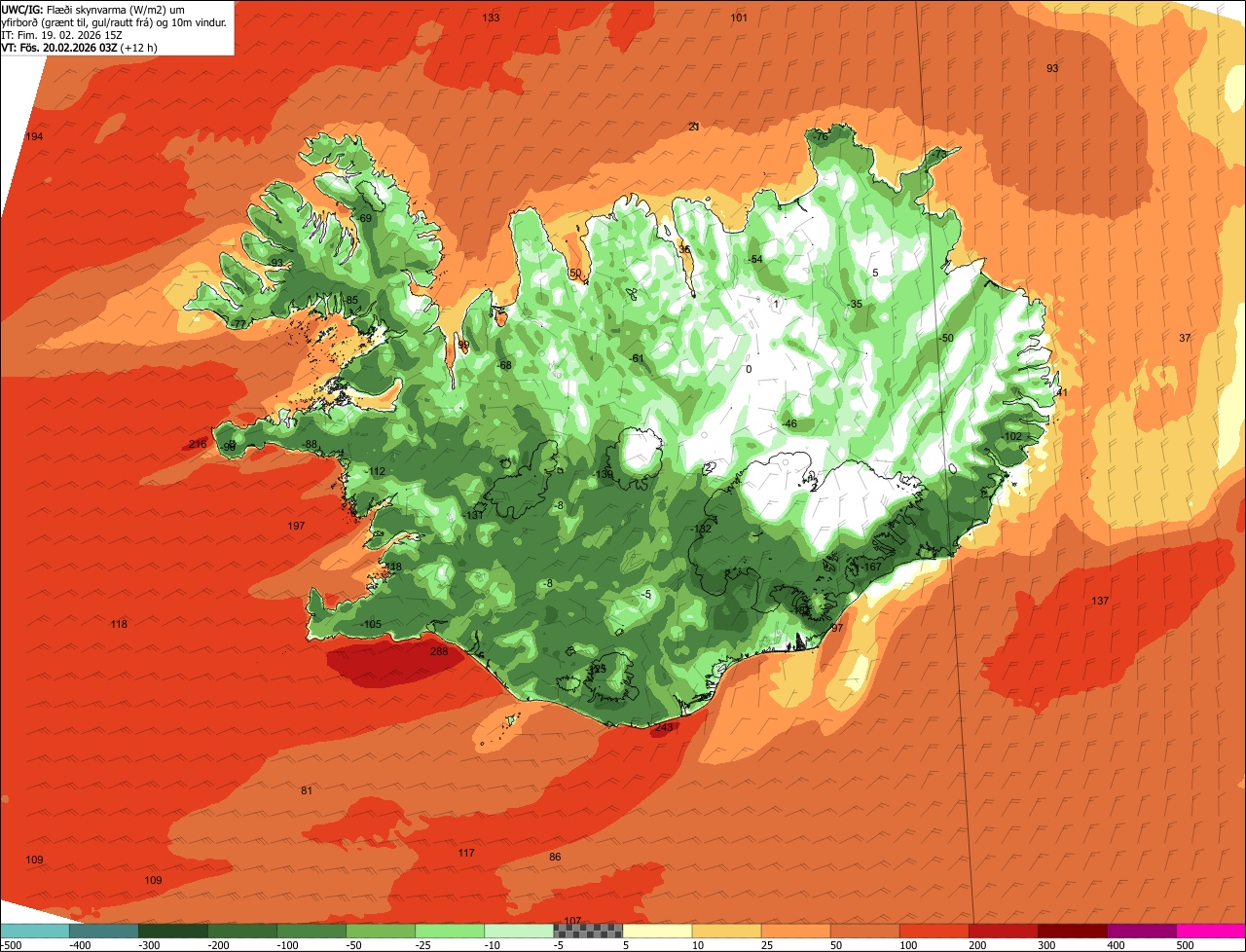The height and width of the screenshot is (952, 1246).
Task: Click the value '37' east of Iceland
Action: (1185, 339)
